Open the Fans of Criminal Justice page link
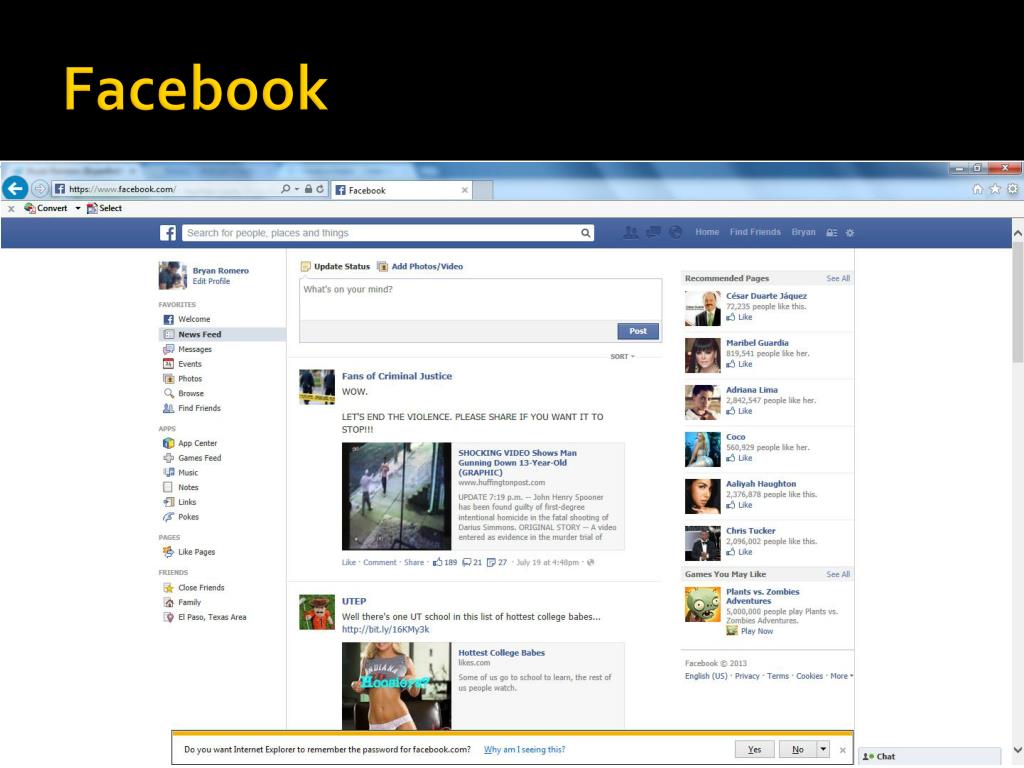1024x768 pixels. [x=396, y=376]
